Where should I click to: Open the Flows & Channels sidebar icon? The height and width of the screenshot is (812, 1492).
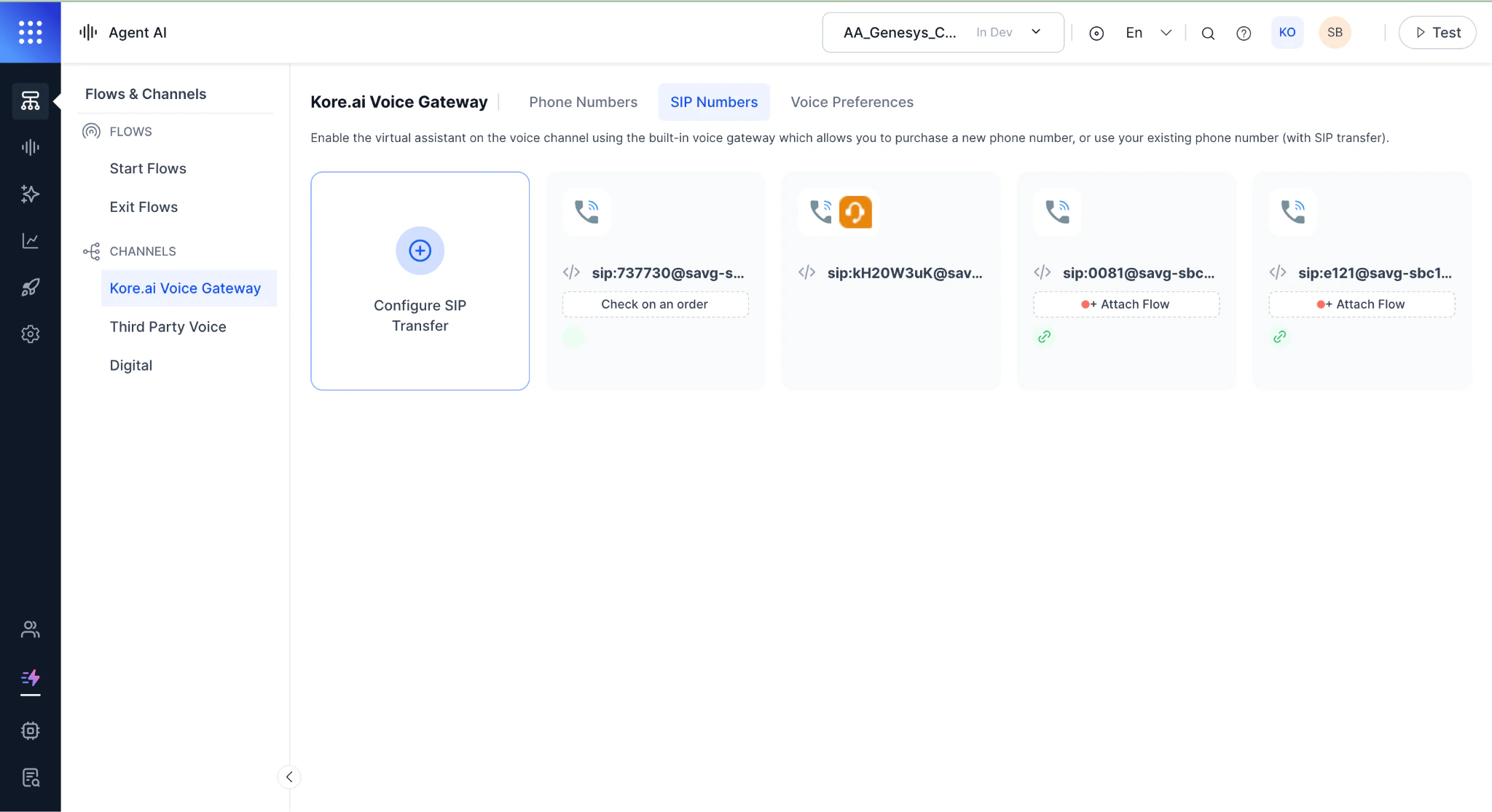31,101
